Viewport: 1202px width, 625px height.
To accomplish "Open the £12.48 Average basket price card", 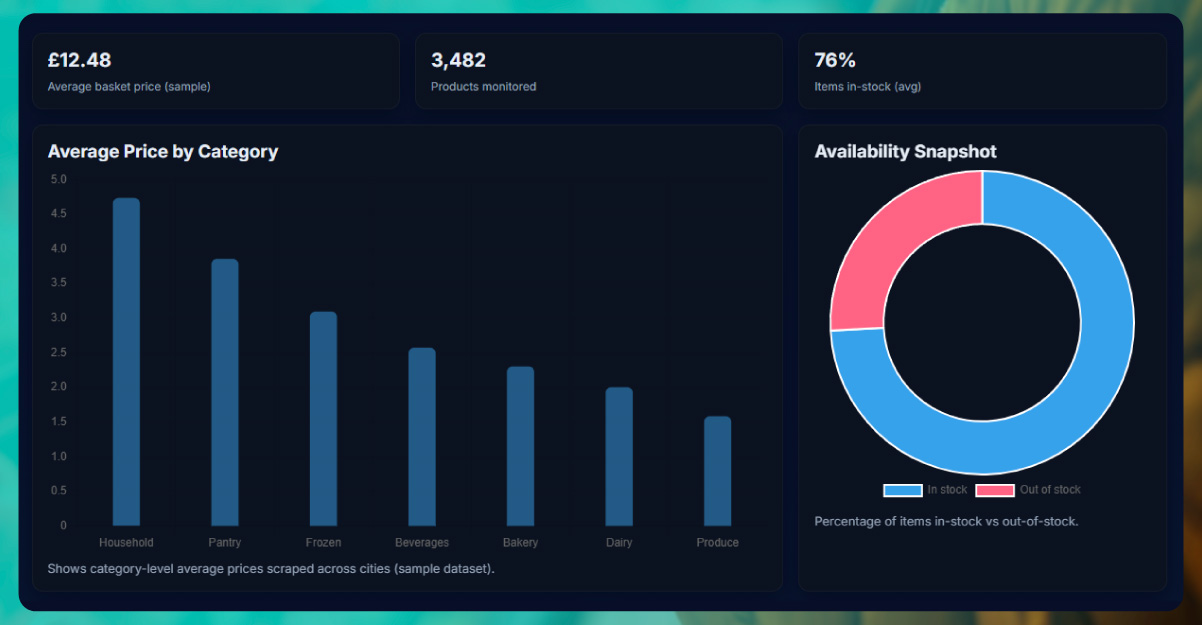I will (x=215, y=71).
